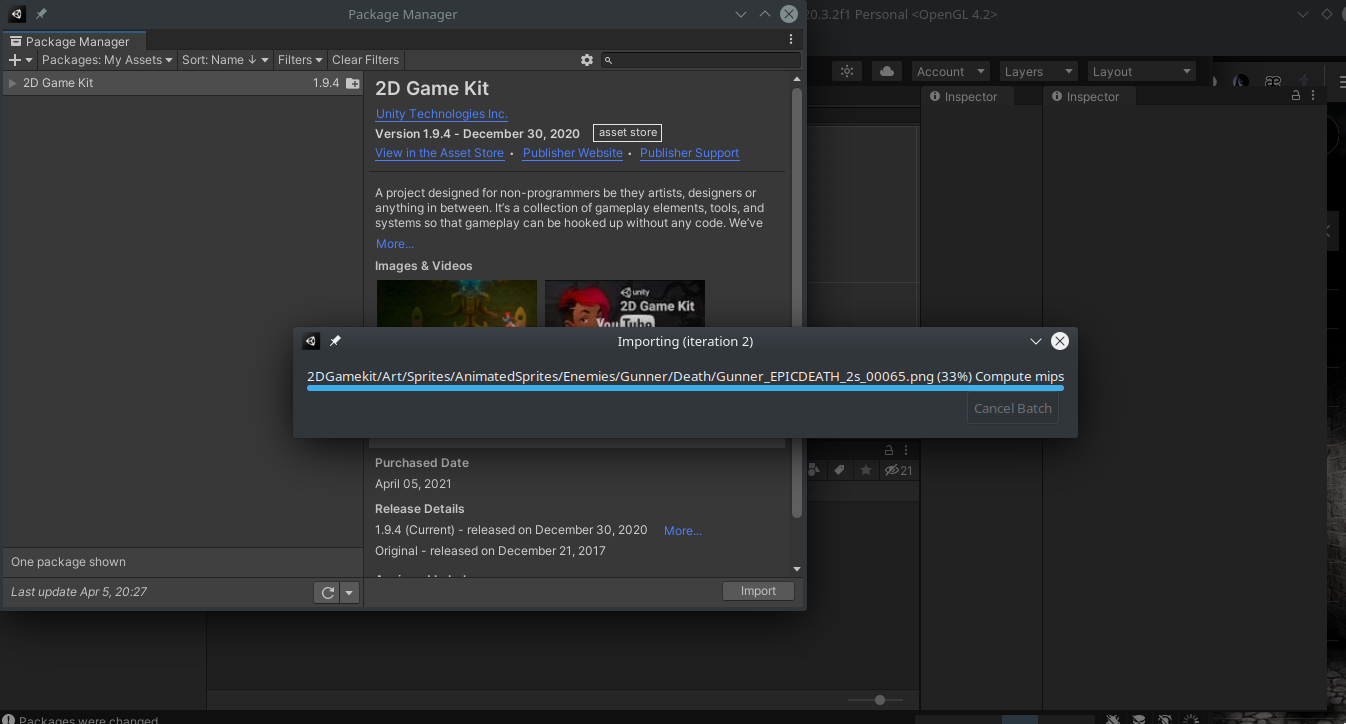
Task: Open the 2D Game Kit YouTube video thumbnail
Action: (624, 304)
